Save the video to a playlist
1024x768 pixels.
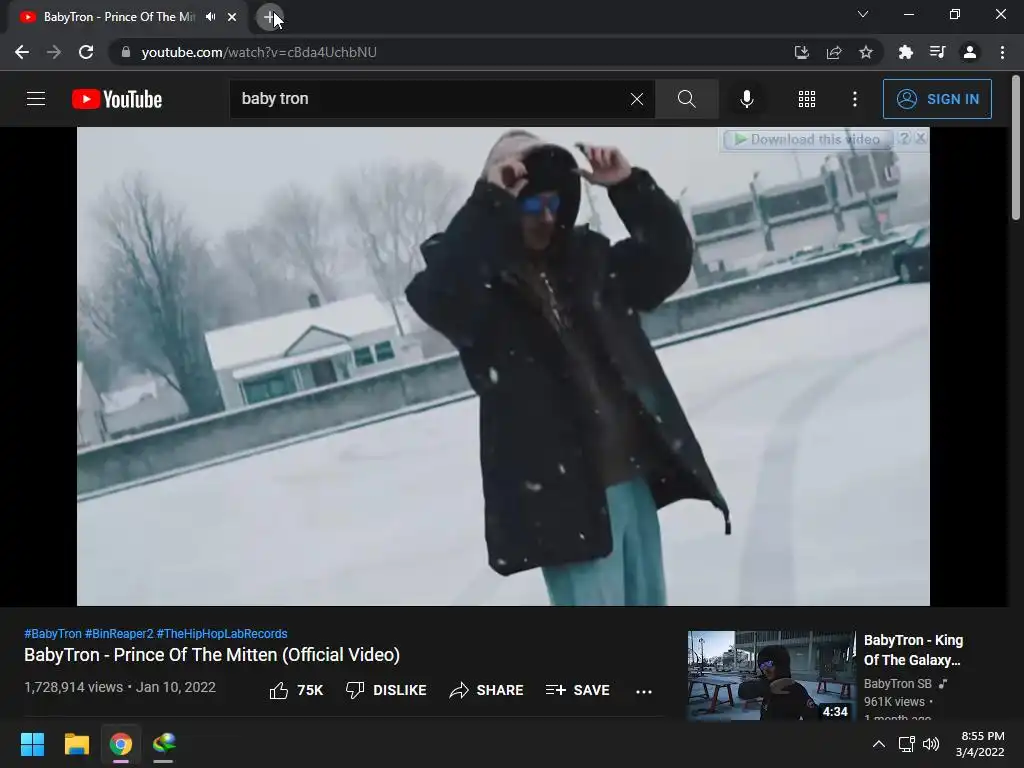coord(578,690)
